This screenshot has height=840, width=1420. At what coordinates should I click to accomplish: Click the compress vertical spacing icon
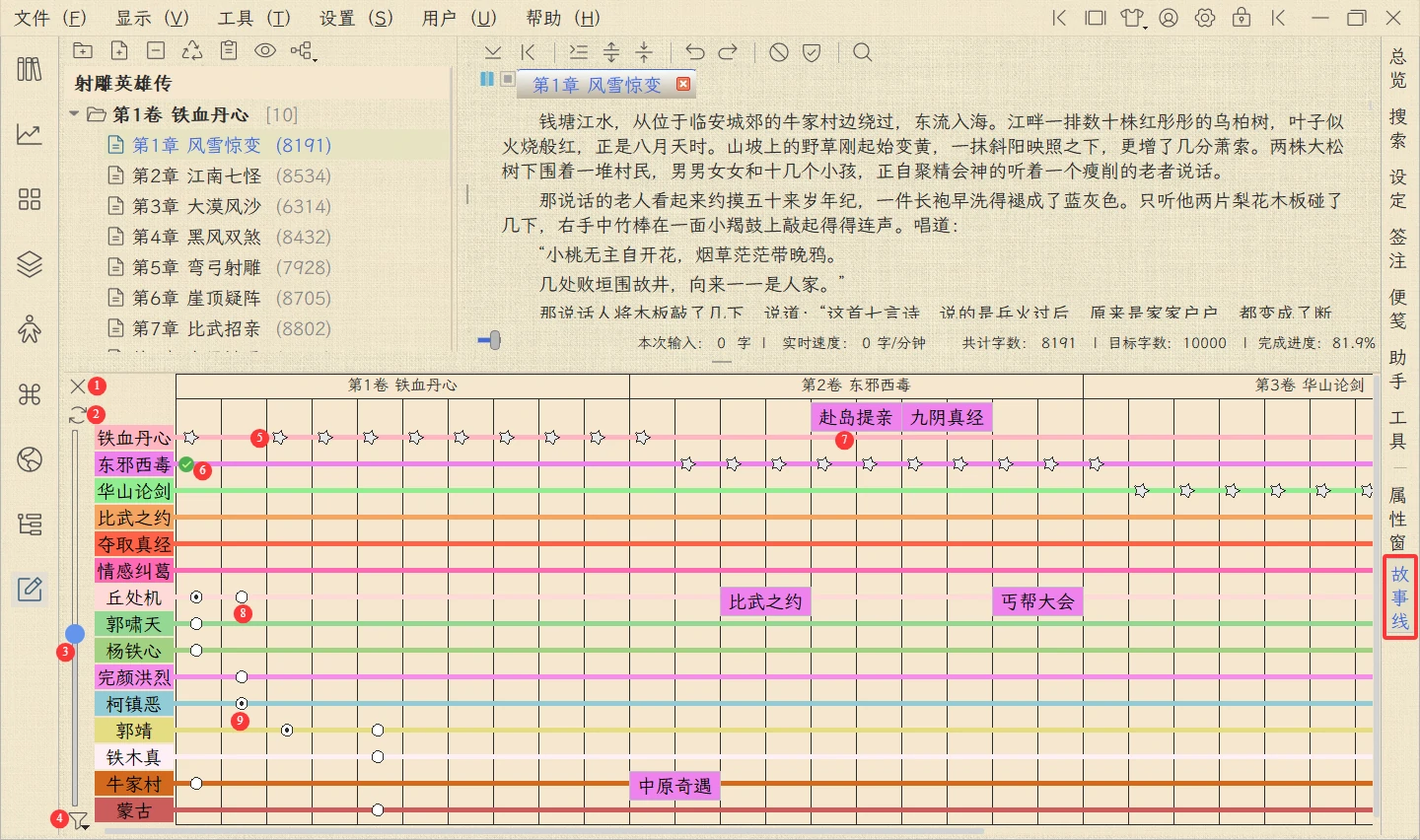point(644,52)
